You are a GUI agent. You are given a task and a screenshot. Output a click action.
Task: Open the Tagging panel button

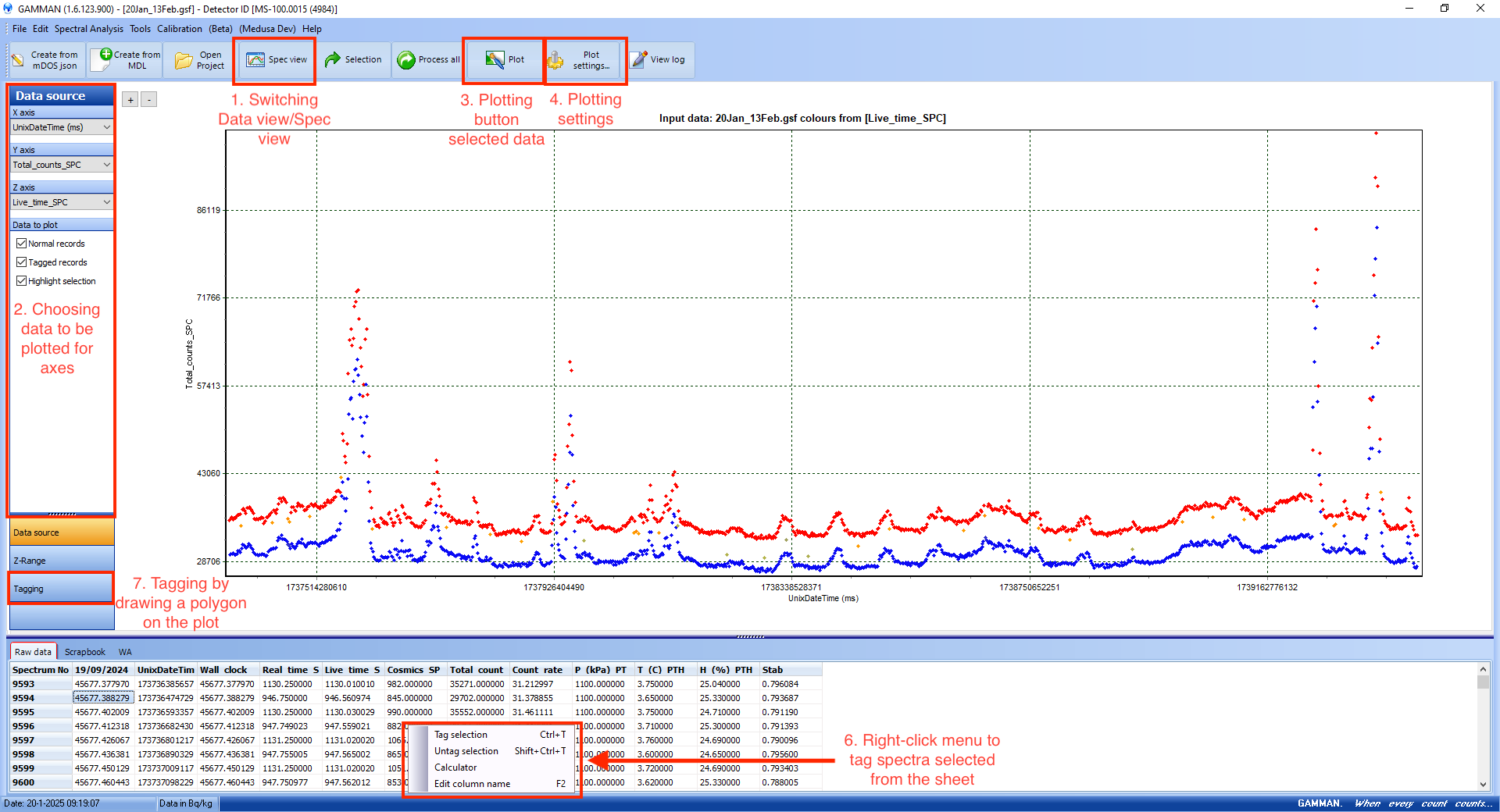pos(61,589)
